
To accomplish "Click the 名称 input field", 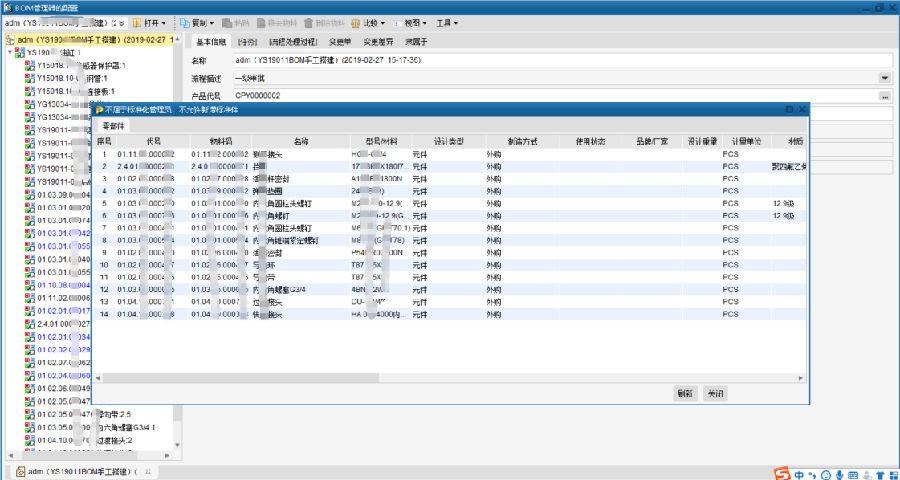I will pyautogui.click(x=550, y=61).
